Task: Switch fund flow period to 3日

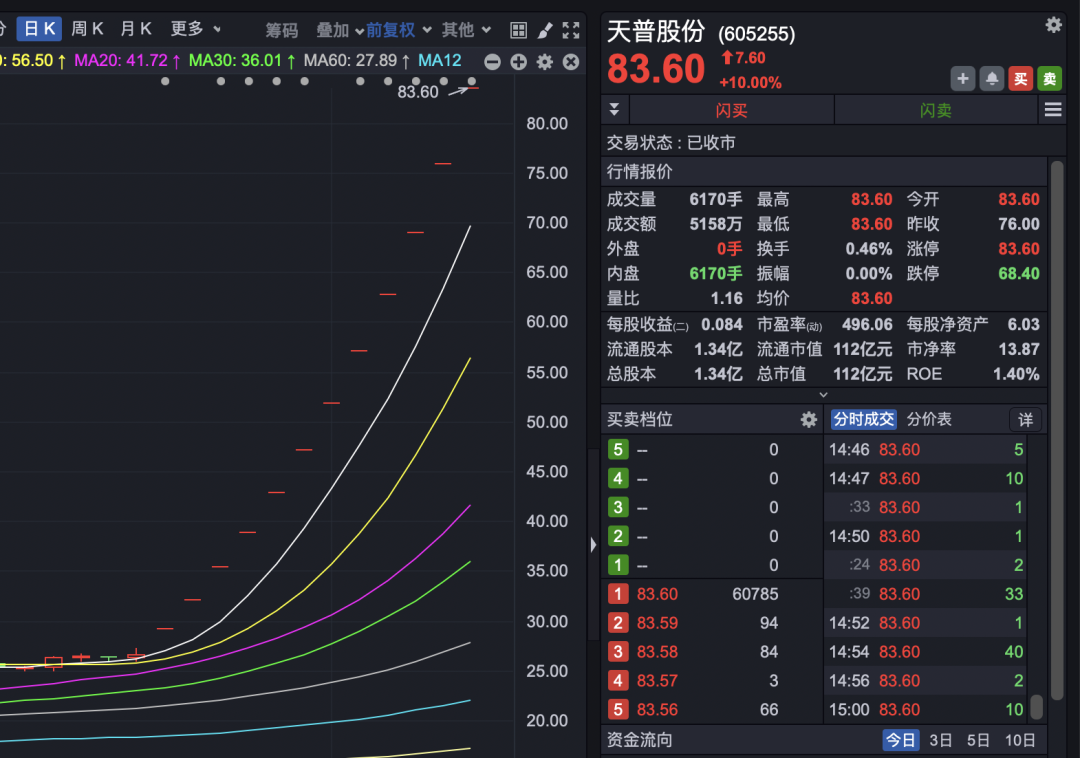Action: pos(940,740)
